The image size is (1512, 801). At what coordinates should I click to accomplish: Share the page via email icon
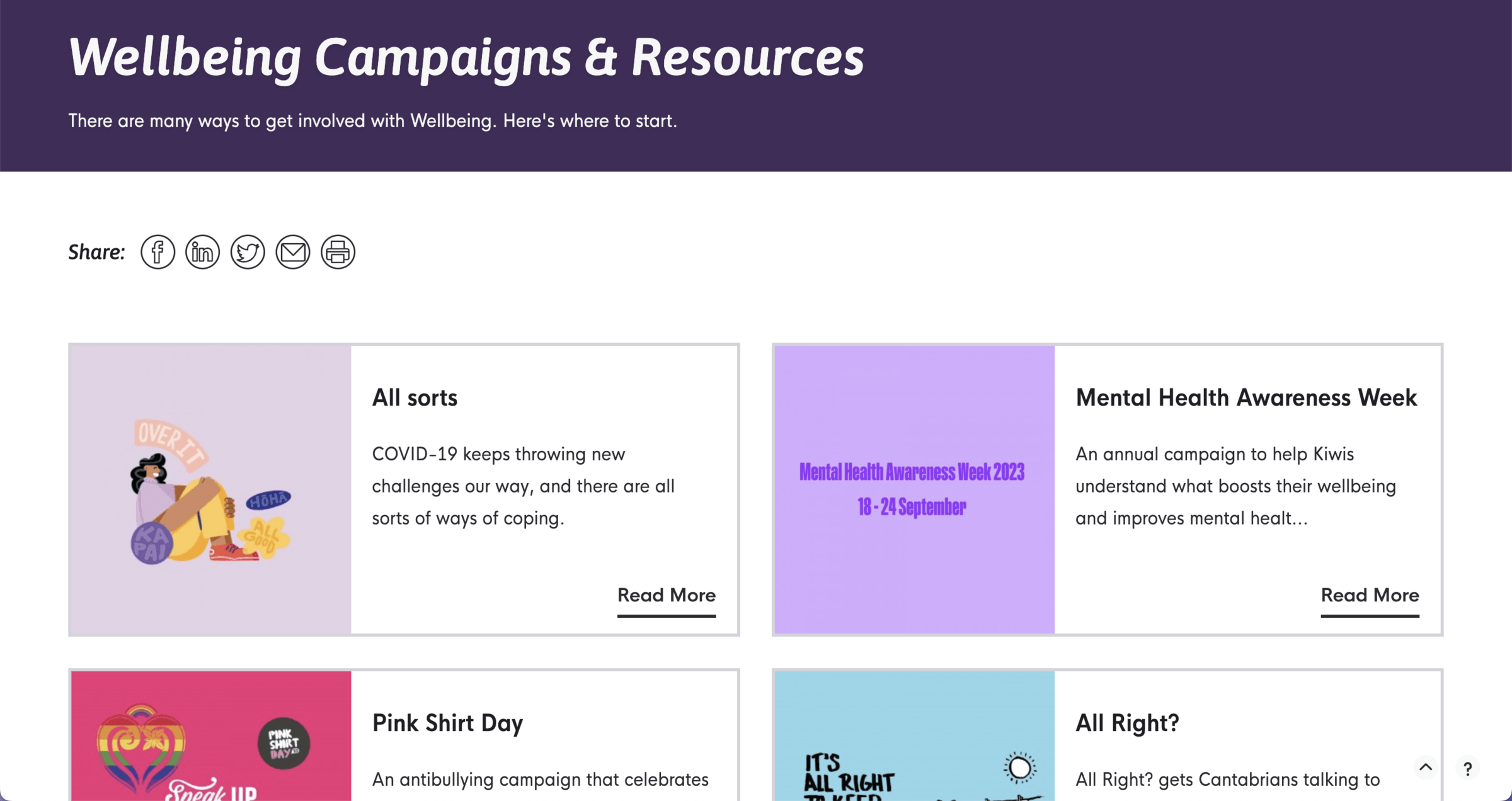(293, 252)
